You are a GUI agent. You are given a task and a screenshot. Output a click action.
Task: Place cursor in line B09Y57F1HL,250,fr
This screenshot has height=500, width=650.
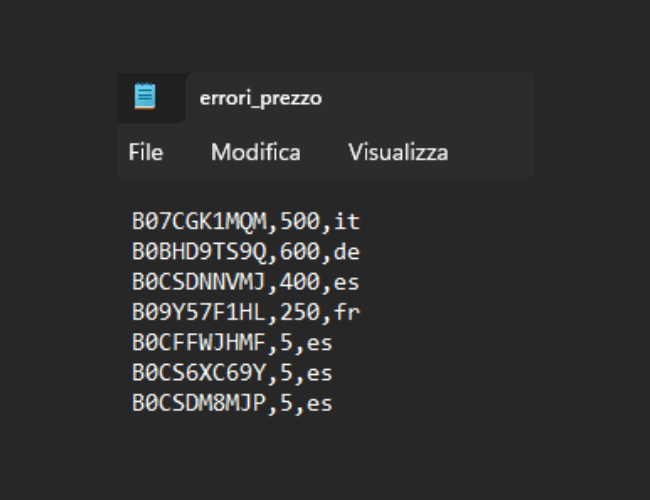(x=246, y=312)
